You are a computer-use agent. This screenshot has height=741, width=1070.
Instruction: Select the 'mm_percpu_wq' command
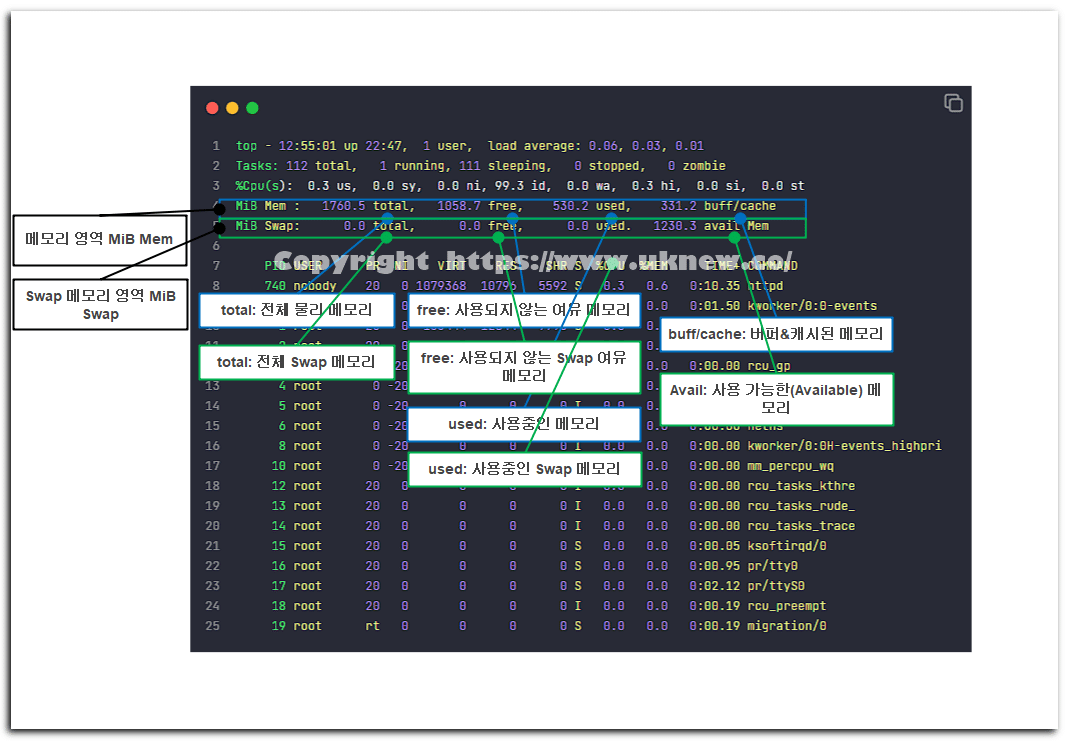790,466
